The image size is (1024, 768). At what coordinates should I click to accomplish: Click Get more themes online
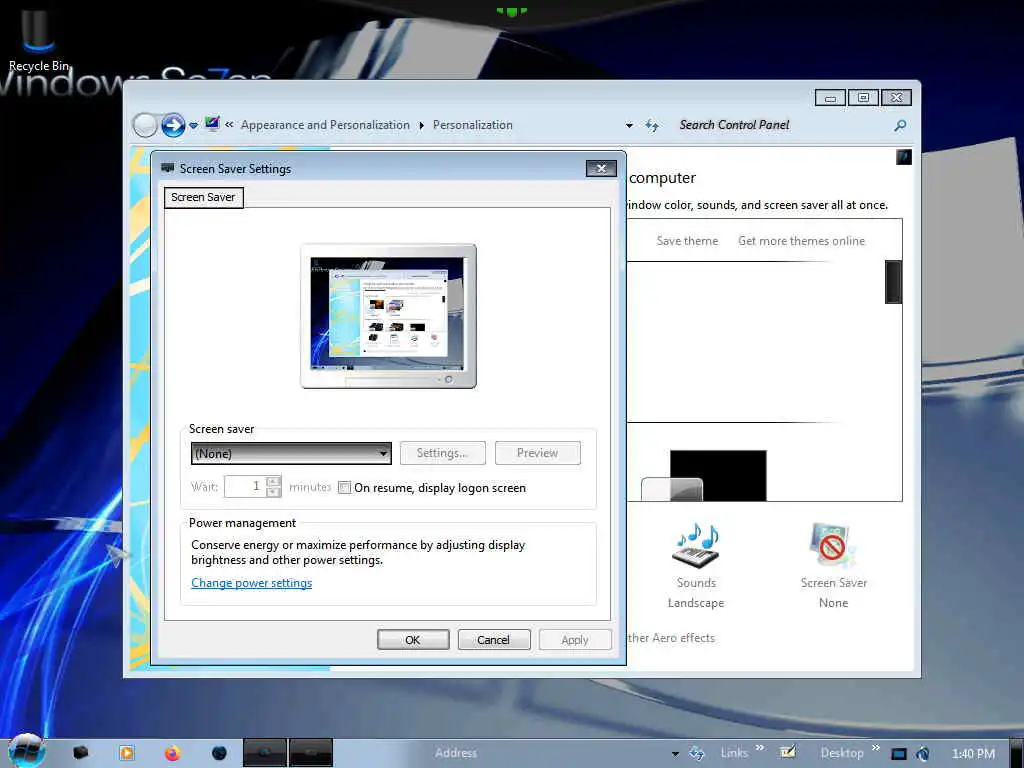[801, 241]
